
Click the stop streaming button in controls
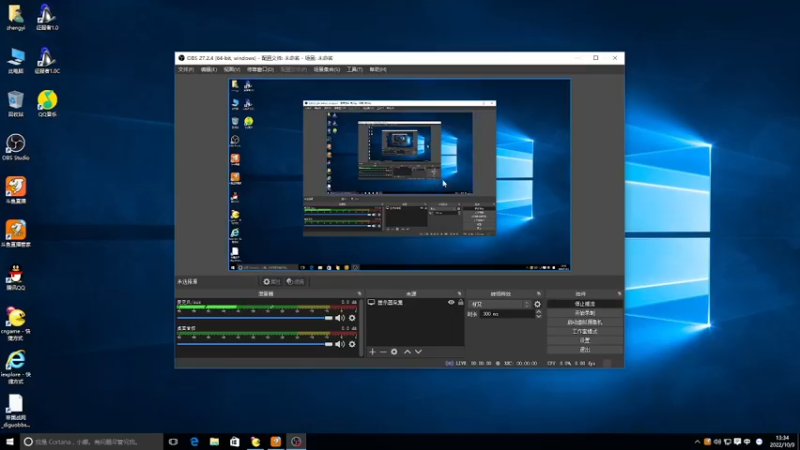(585, 304)
